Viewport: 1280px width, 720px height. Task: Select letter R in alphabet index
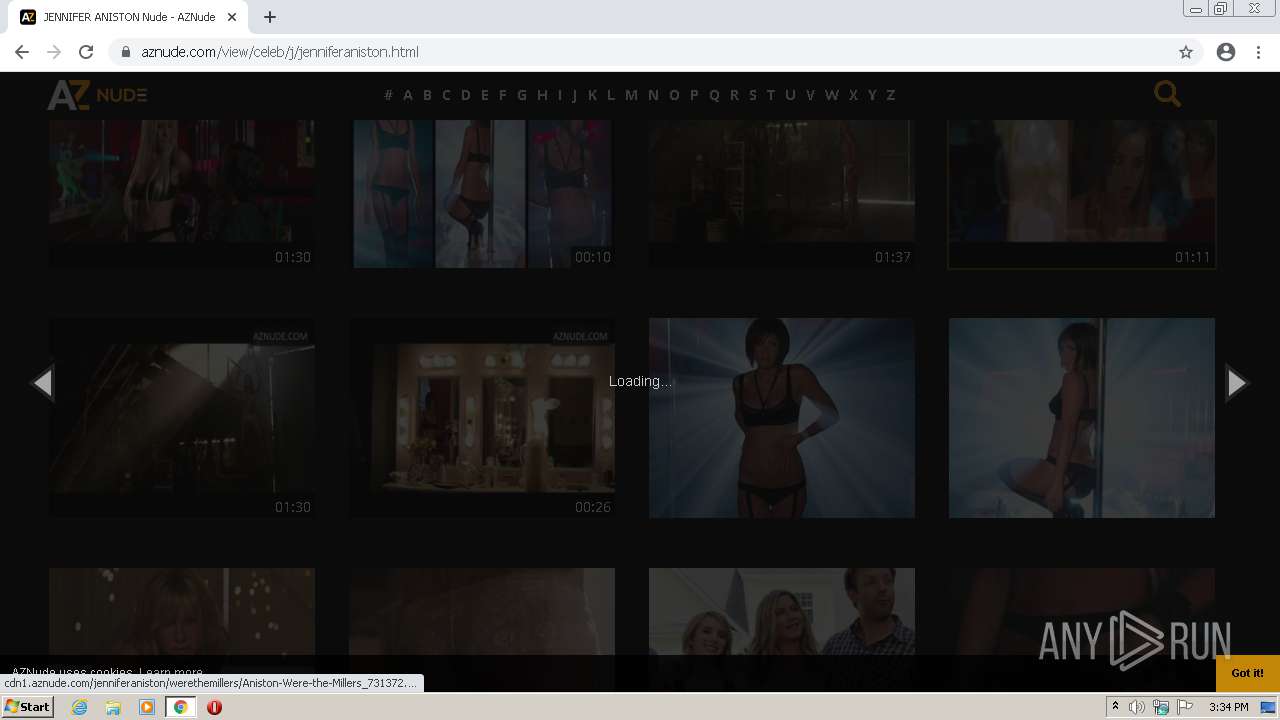click(734, 95)
